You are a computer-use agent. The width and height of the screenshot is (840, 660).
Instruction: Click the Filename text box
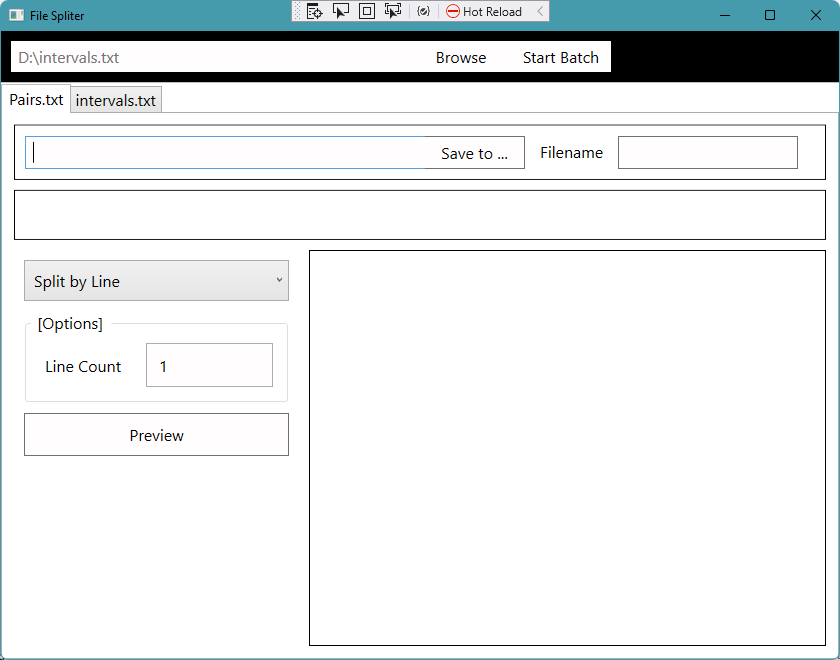coord(707,153)
